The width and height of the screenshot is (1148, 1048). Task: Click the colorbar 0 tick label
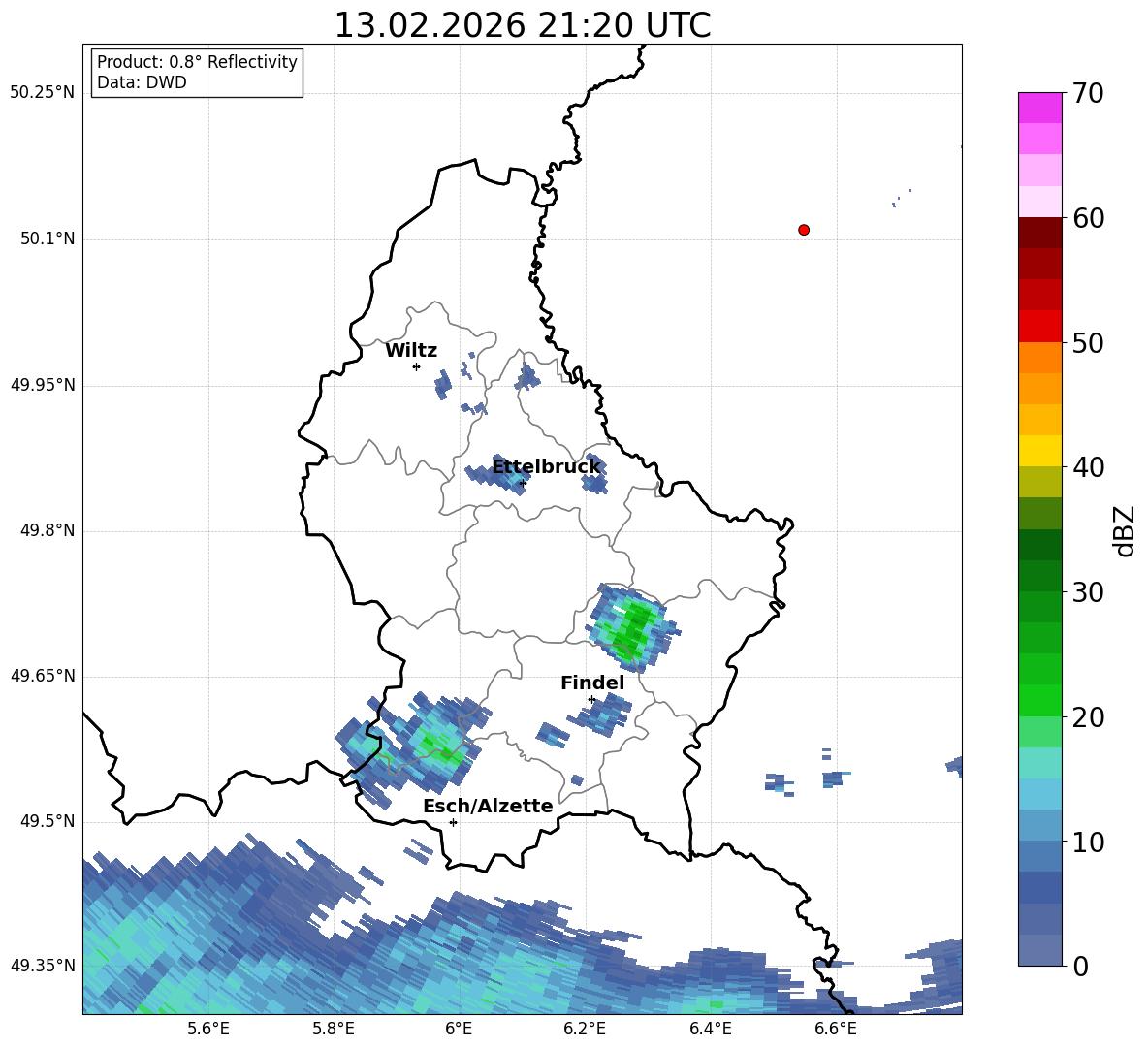pos(1080,967)
